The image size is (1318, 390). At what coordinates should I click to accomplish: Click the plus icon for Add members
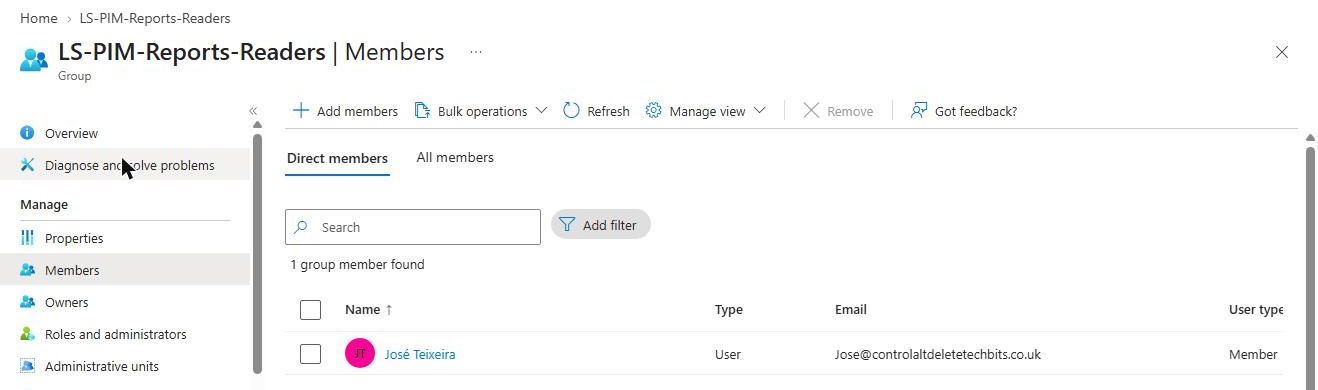pyautogui.click(x=300, y=111)
